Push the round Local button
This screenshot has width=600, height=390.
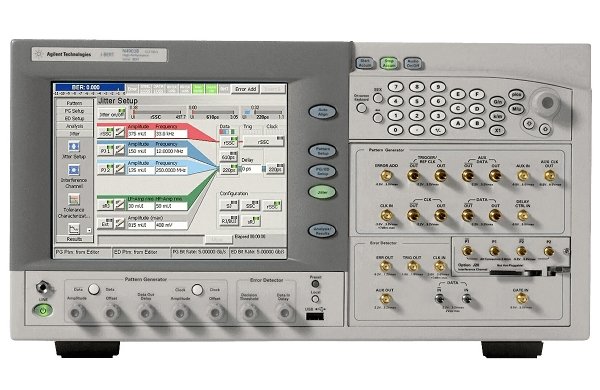[x=315, y=299]
